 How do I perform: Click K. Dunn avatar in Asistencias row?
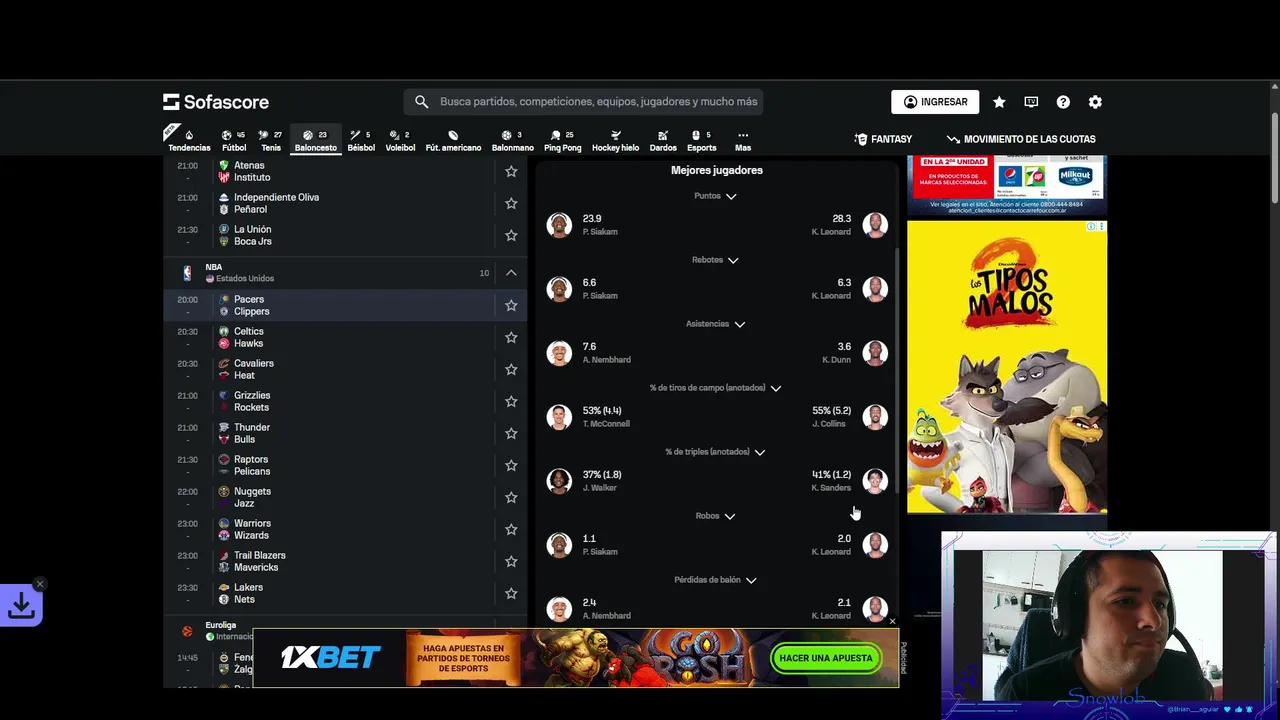tap(875, 353)
